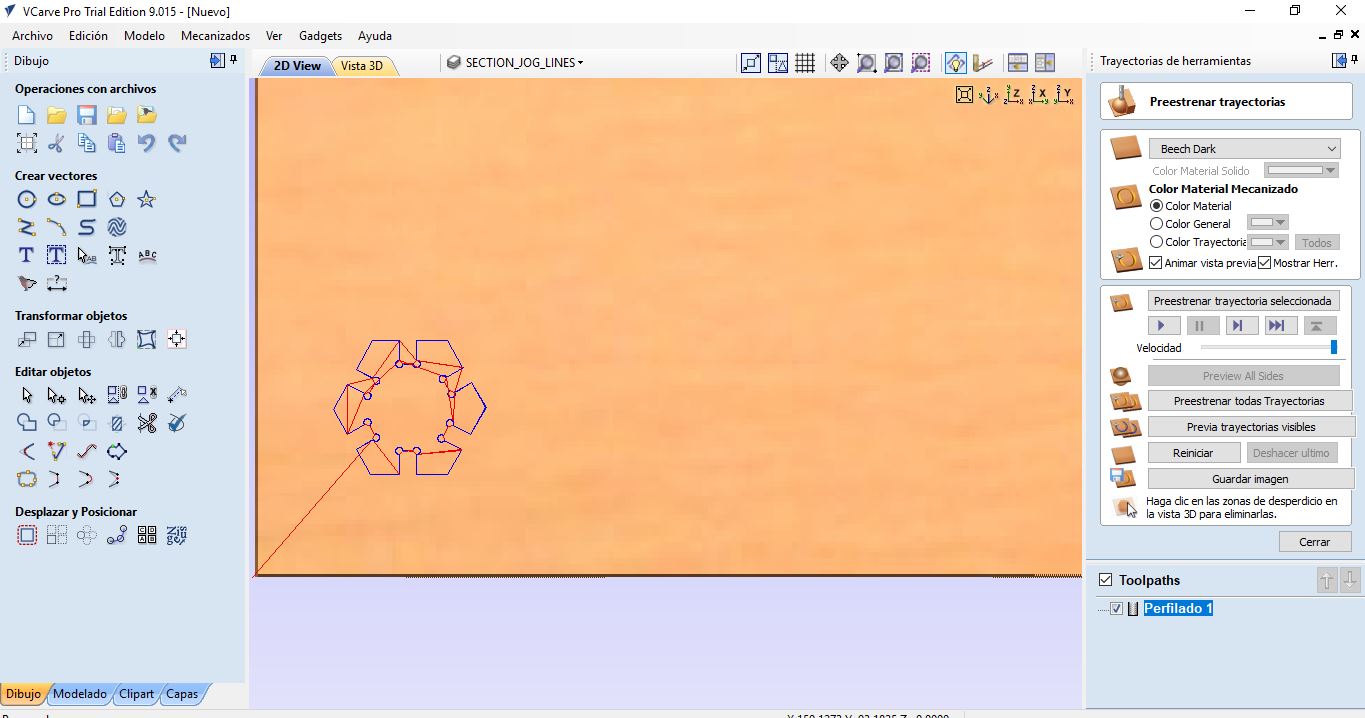View down the Z axis
Image resolution: width=1365 pixels, height=718 pixels.
click(1014, 95)
